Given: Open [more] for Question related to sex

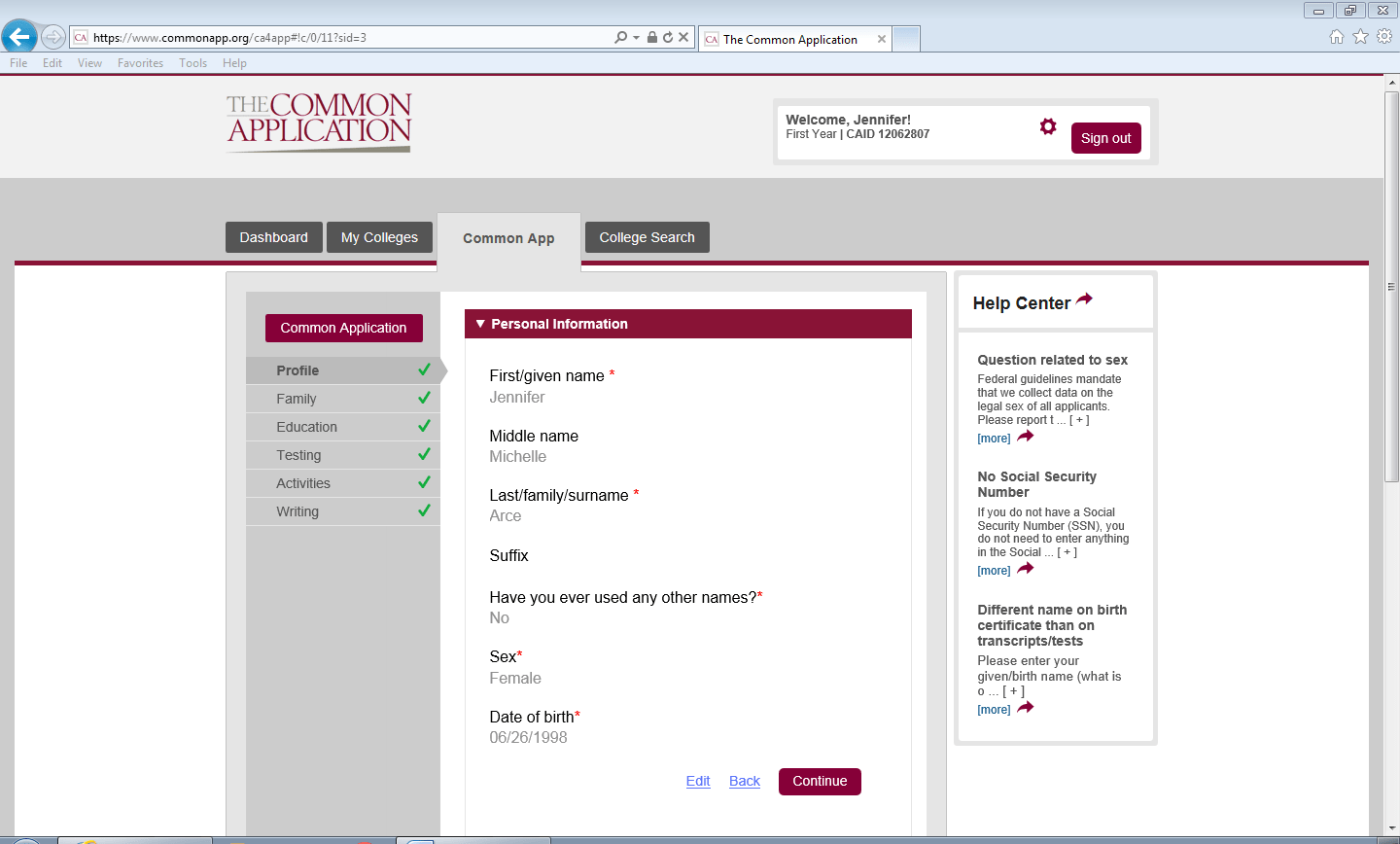Looking at the screenshot, I should click(994, 439).
